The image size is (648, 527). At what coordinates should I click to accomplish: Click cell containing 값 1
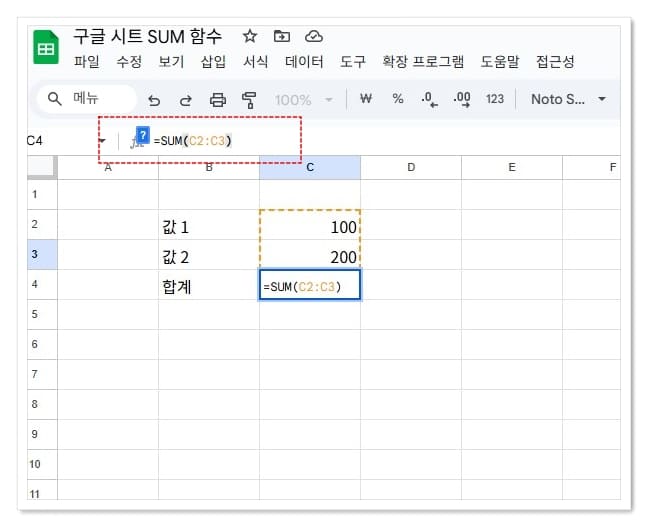pyautogui.click(x=209, y=224)
